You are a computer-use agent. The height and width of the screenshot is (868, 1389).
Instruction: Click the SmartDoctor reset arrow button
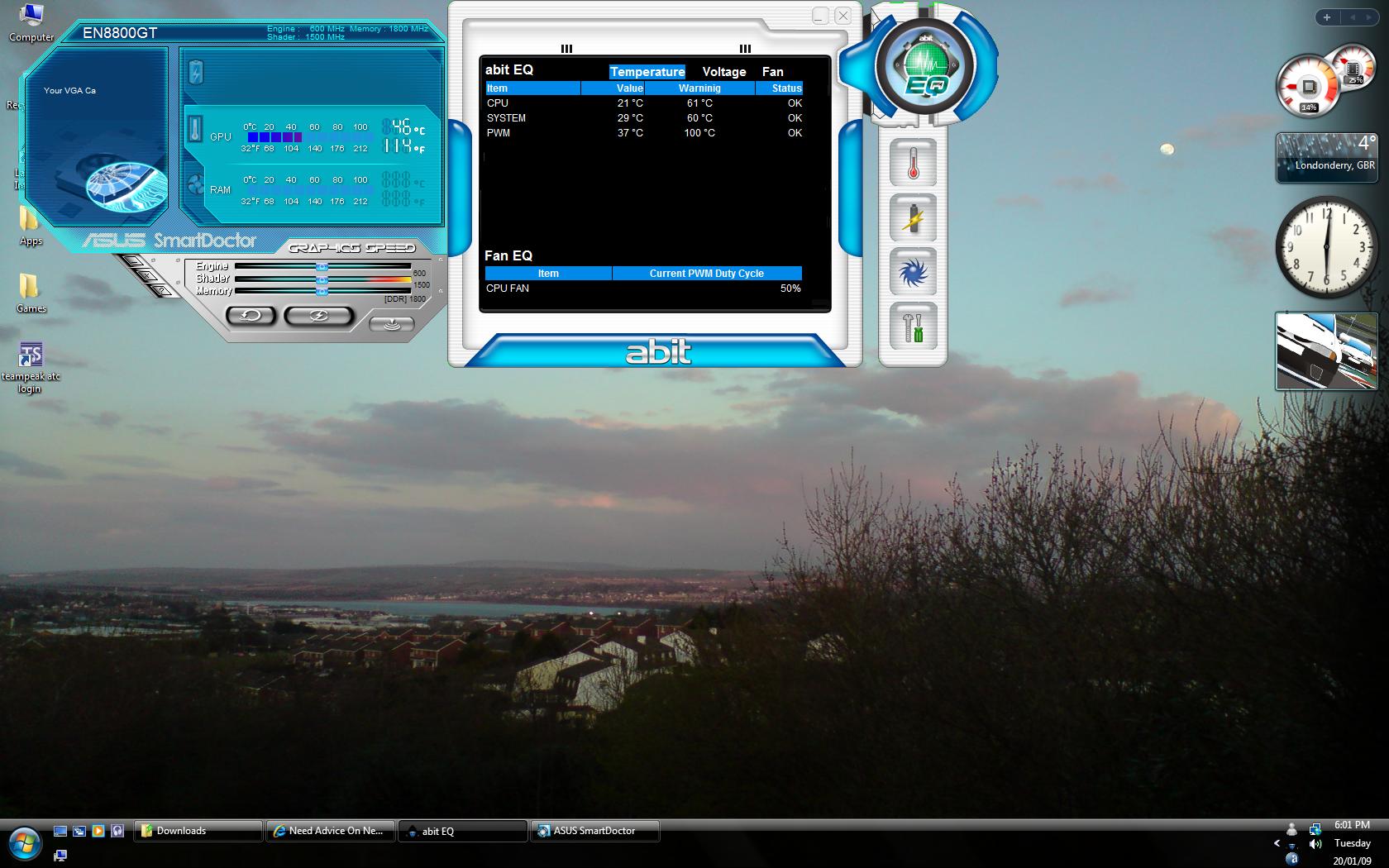click(x=251, y=316)
